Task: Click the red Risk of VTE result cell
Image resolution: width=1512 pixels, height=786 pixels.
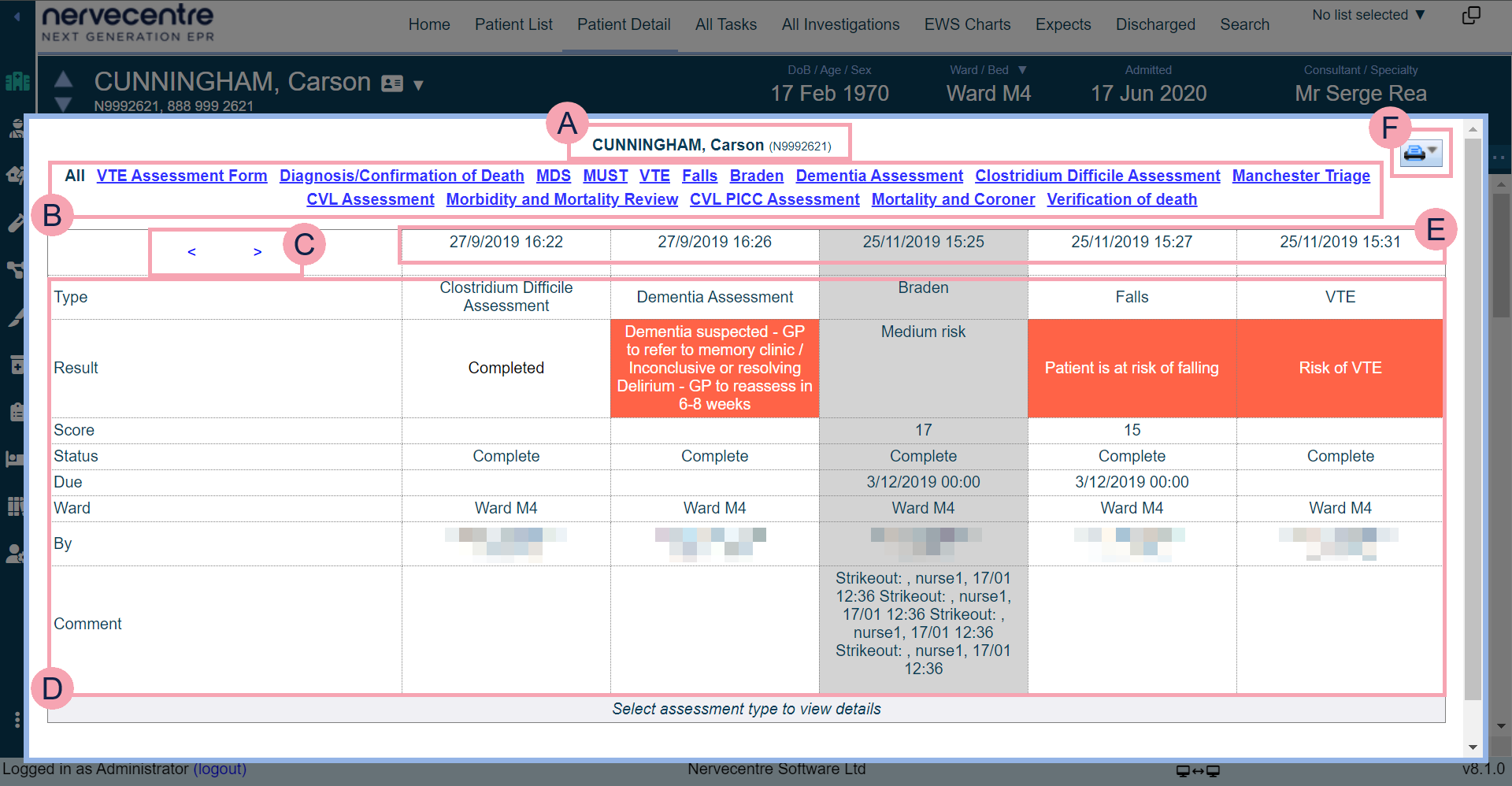Action: coord(1340,368)
